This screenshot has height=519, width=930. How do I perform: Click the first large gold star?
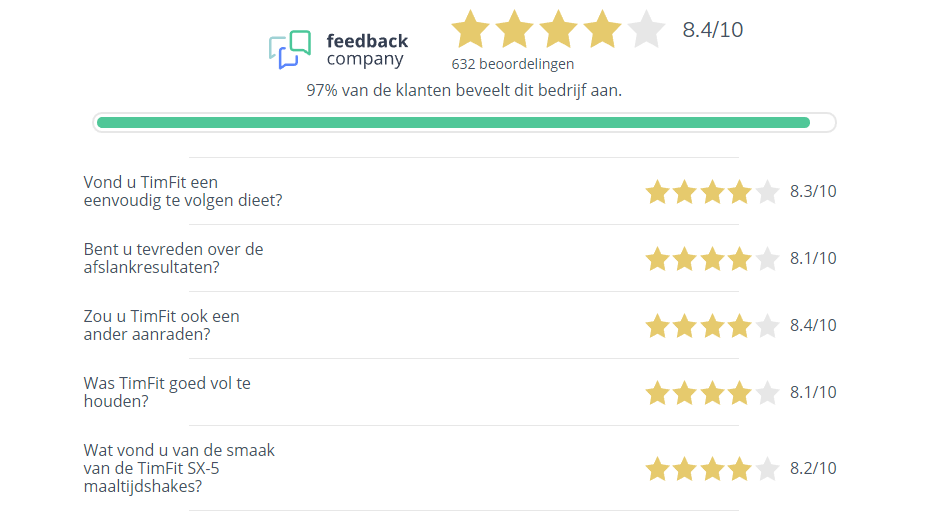pos(470,29)
